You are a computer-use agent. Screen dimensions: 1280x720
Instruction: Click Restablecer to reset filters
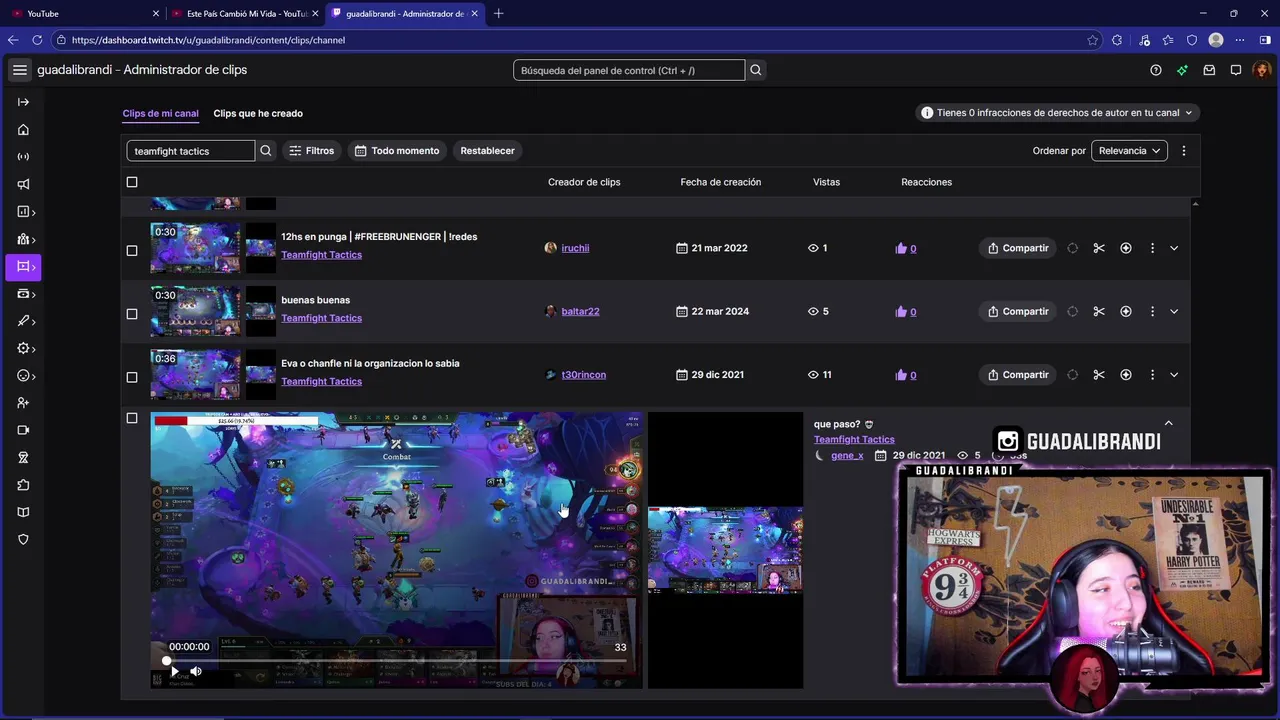487,151
